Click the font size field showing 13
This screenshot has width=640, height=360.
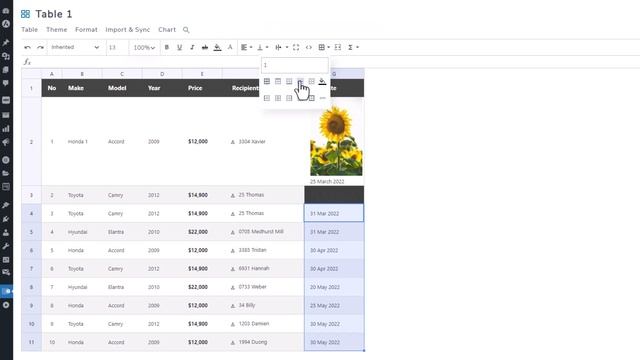(117, 47)
